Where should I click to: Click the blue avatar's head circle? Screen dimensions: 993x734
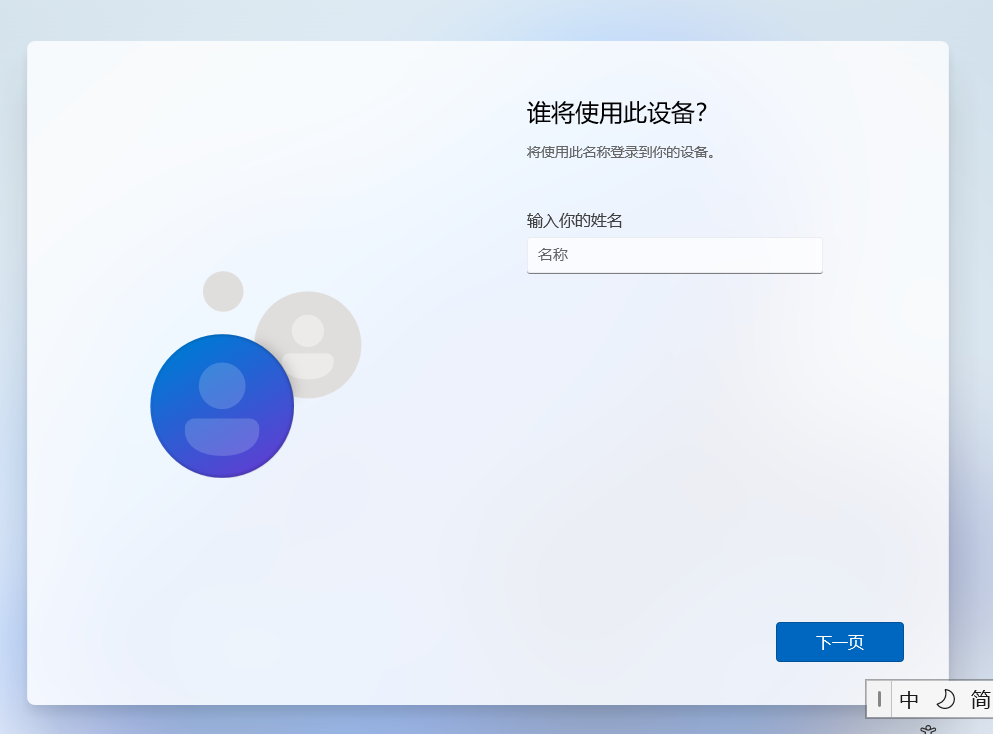(222, 386)
